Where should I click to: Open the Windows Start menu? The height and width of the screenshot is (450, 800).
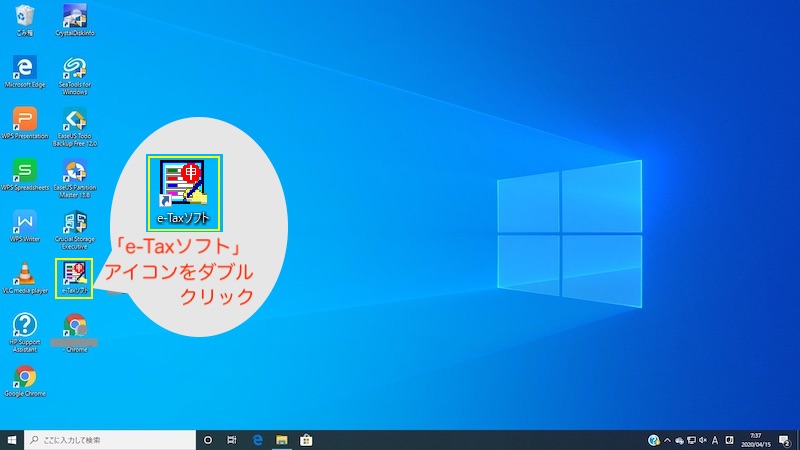pyautogui.click(x=12, y=440)
